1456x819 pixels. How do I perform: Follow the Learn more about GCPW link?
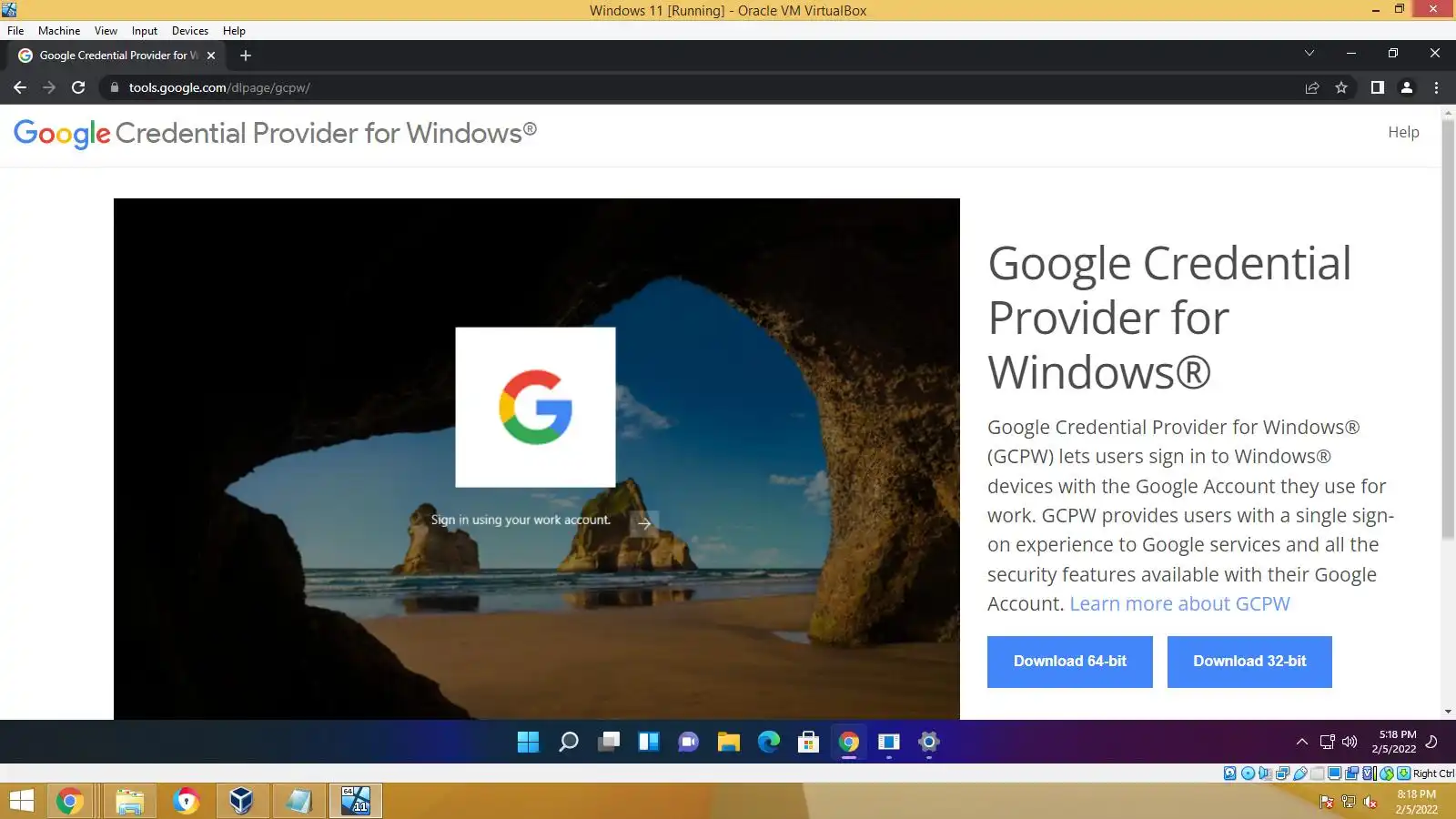[1179, 603]
